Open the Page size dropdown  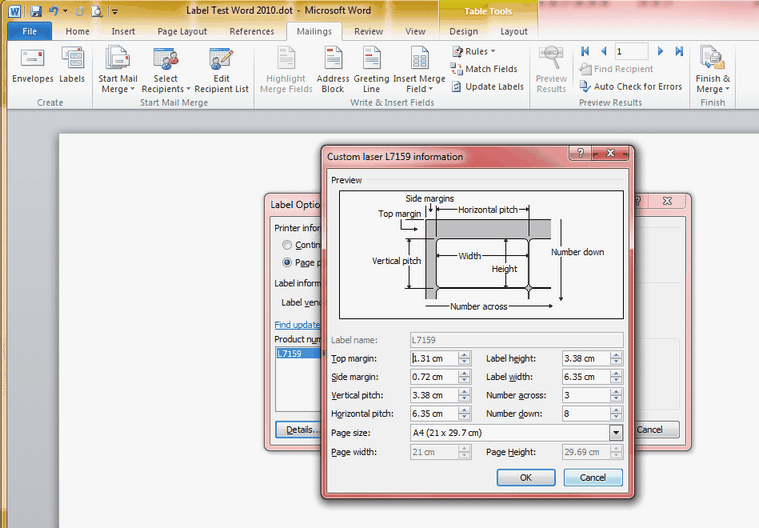point(616,433)
